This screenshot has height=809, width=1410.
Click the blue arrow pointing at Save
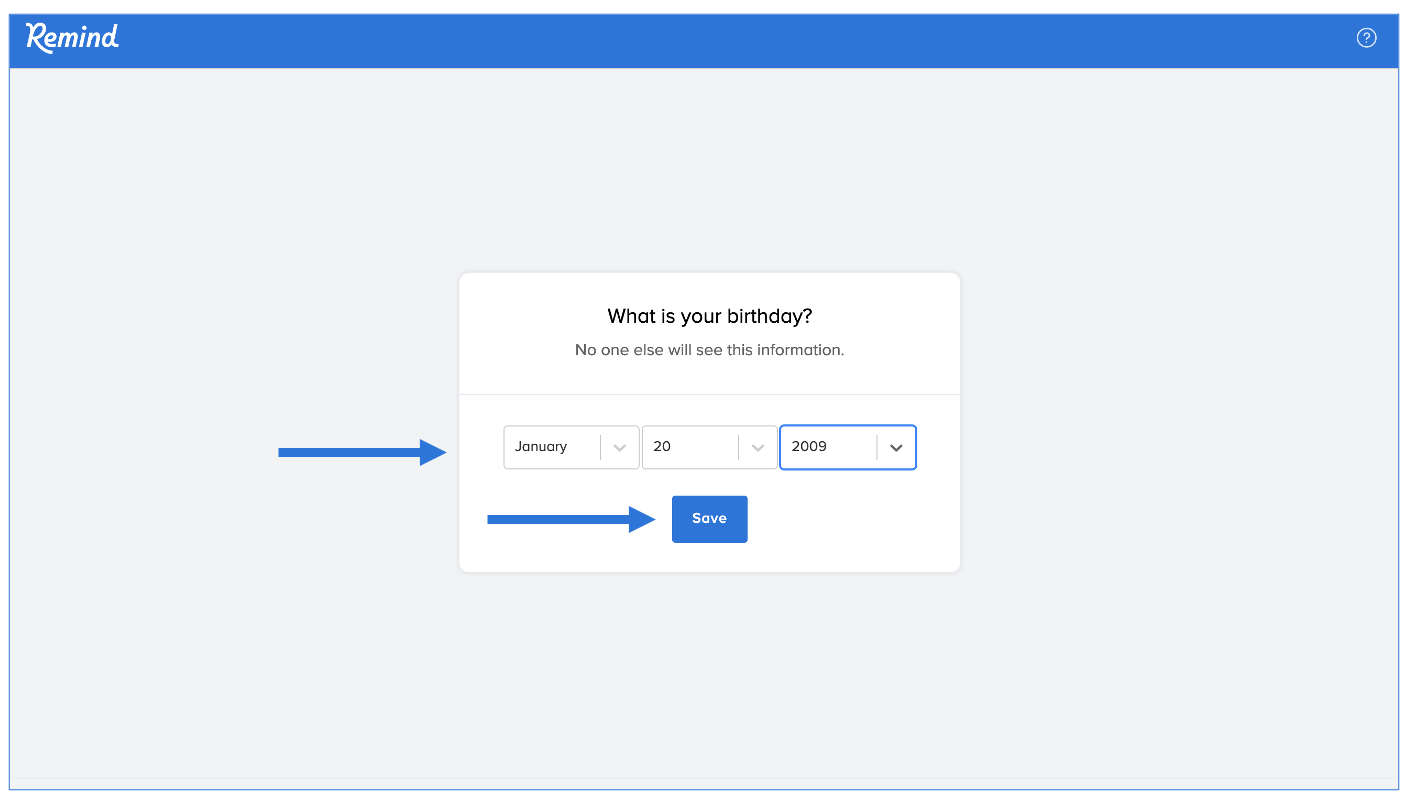[571, 519]
